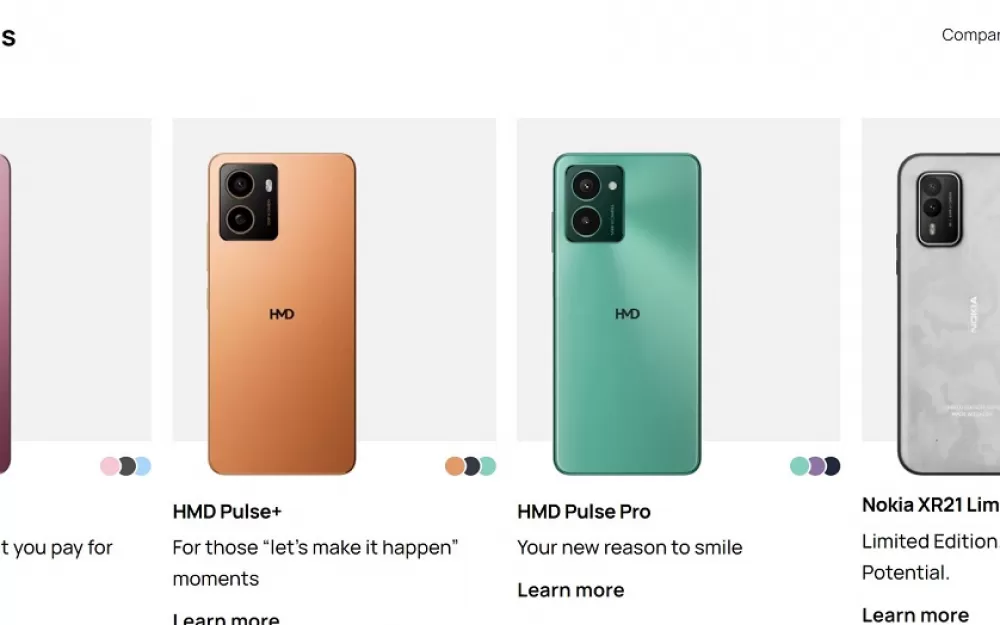The image size is (1000, 625).
Task: Click the partially visible pink phone image
Action: tap(5, 314)
